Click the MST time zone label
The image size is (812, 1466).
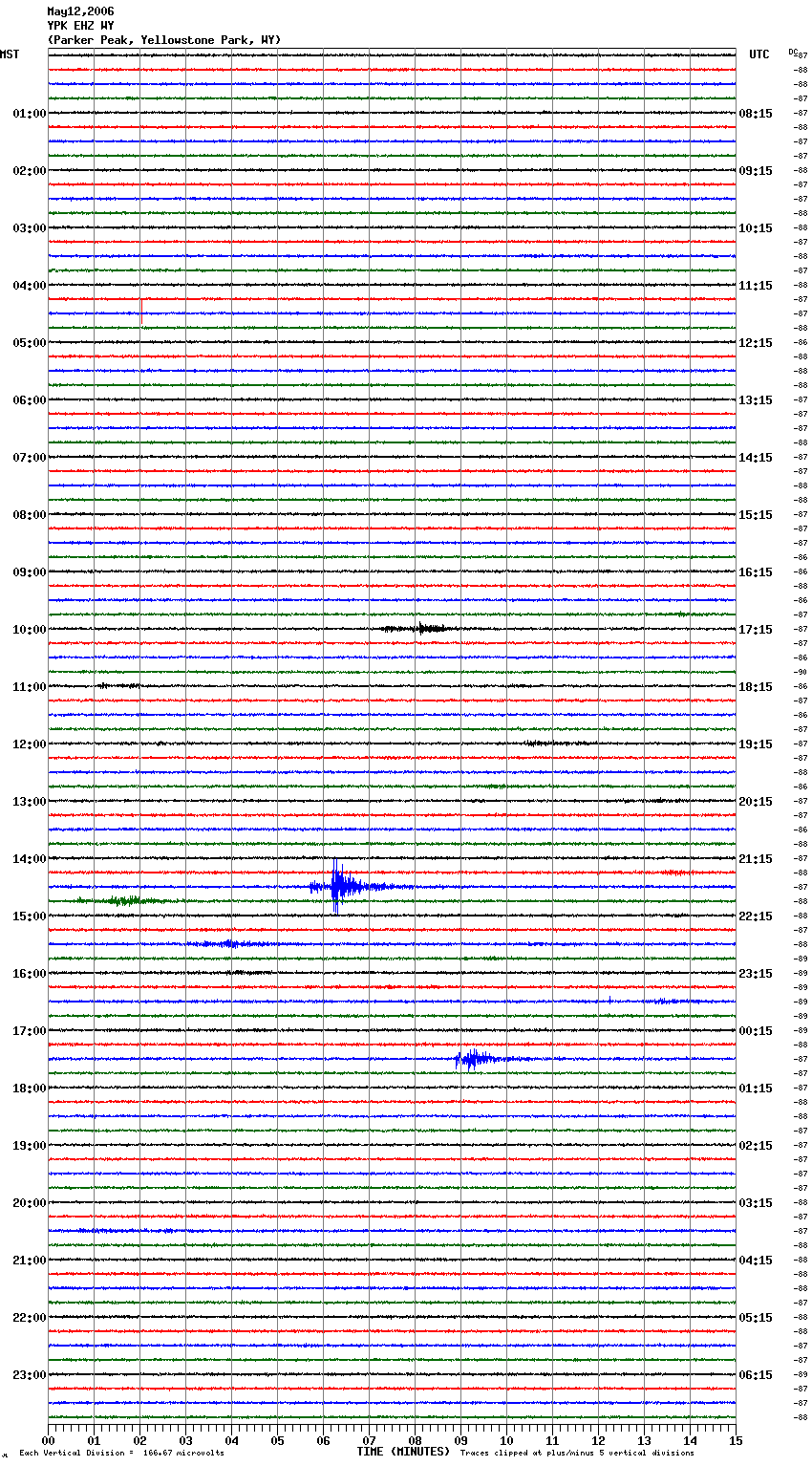[10, 54]
